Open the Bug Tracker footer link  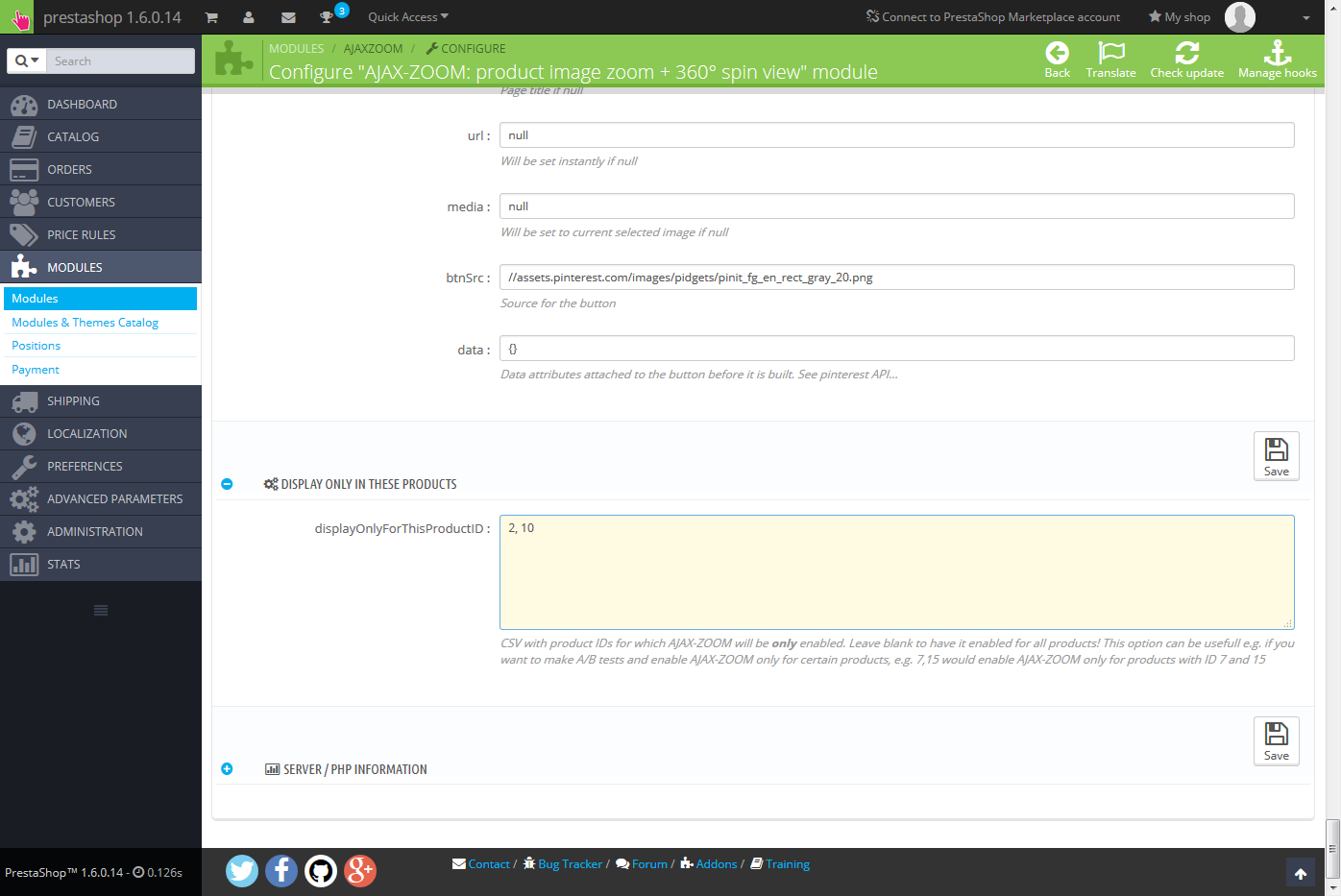(x=563, y=864)
